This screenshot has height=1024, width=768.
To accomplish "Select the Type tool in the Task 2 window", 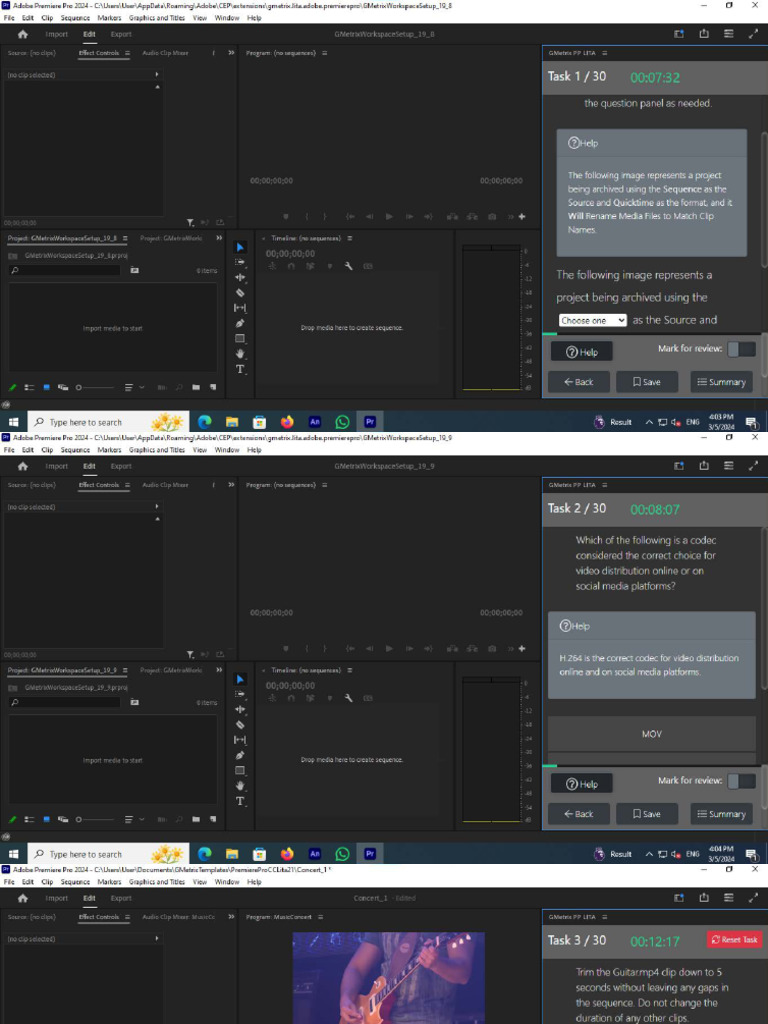I will click(x=240, y=801).
